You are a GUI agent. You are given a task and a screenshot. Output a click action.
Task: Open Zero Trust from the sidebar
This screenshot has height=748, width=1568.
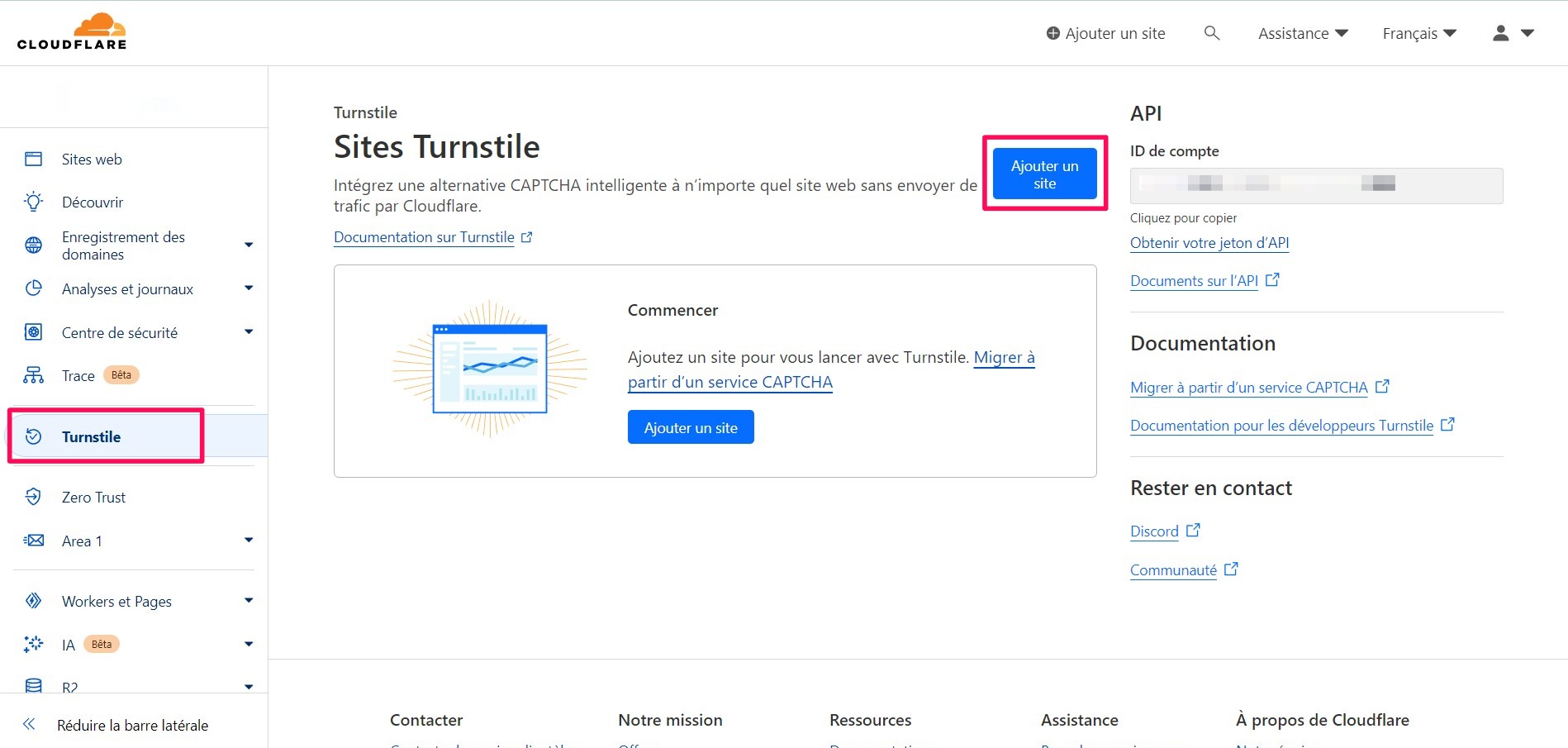(x=93, y=498)
